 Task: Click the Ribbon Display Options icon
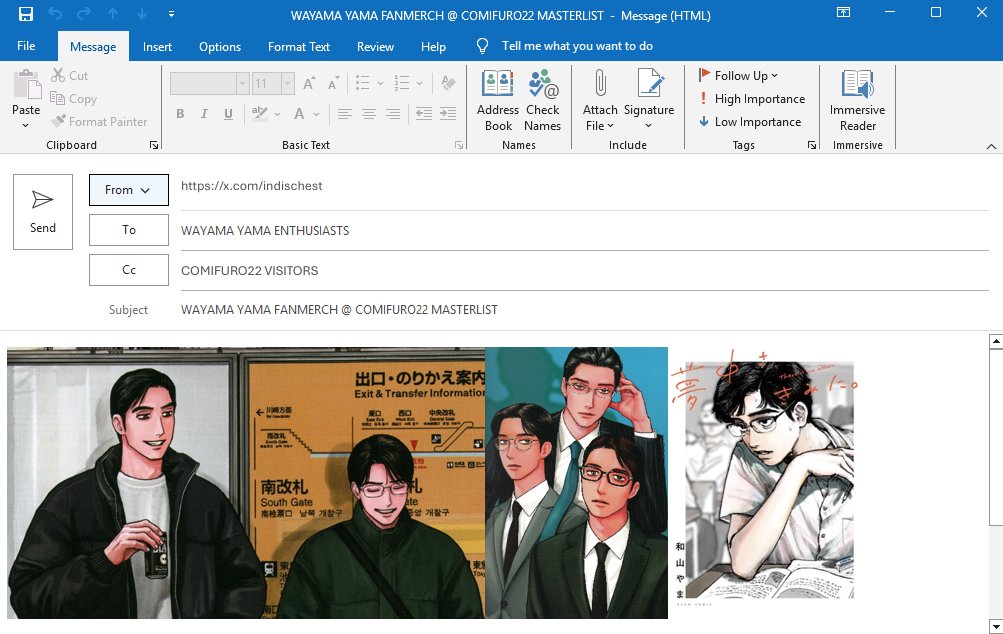tap(844, 13)
